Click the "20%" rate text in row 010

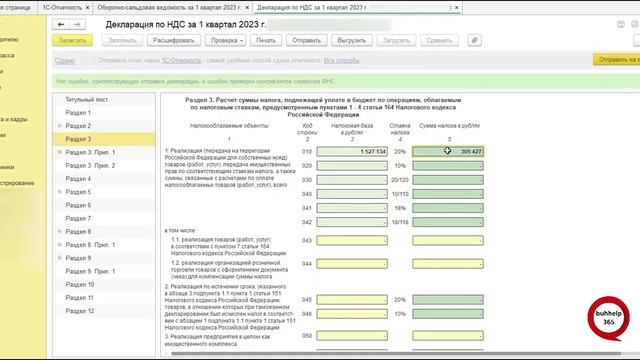[x=400, y=151]
